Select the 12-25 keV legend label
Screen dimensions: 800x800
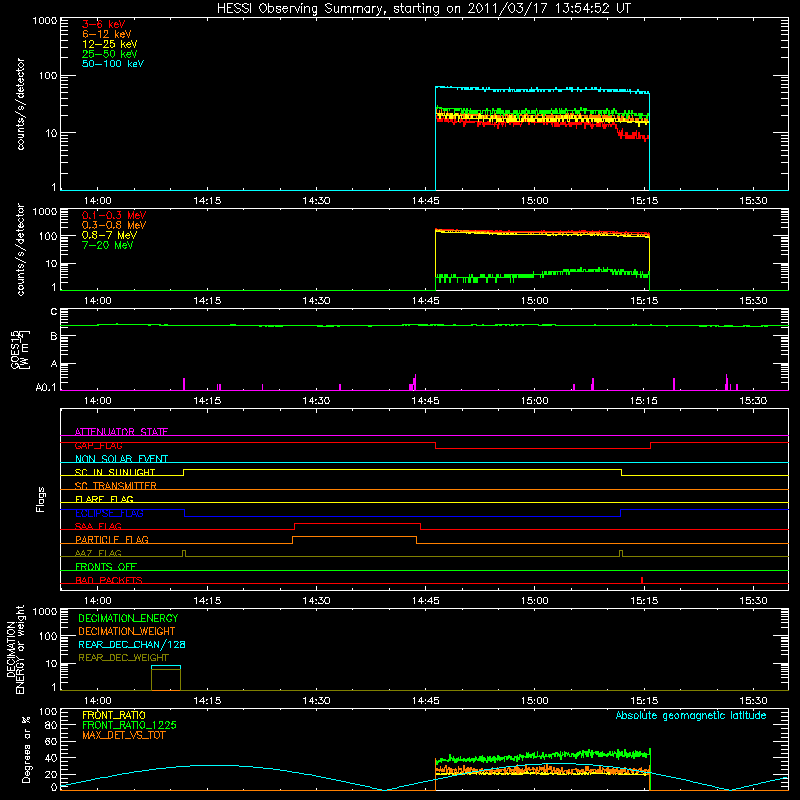pos(110,44)
